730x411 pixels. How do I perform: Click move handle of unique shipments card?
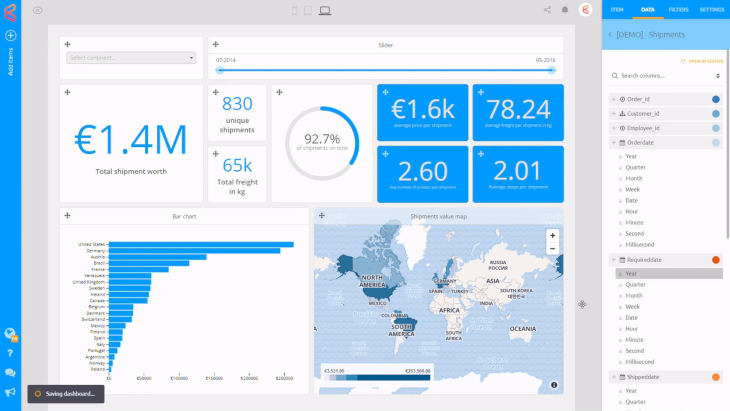click(216, 92)
